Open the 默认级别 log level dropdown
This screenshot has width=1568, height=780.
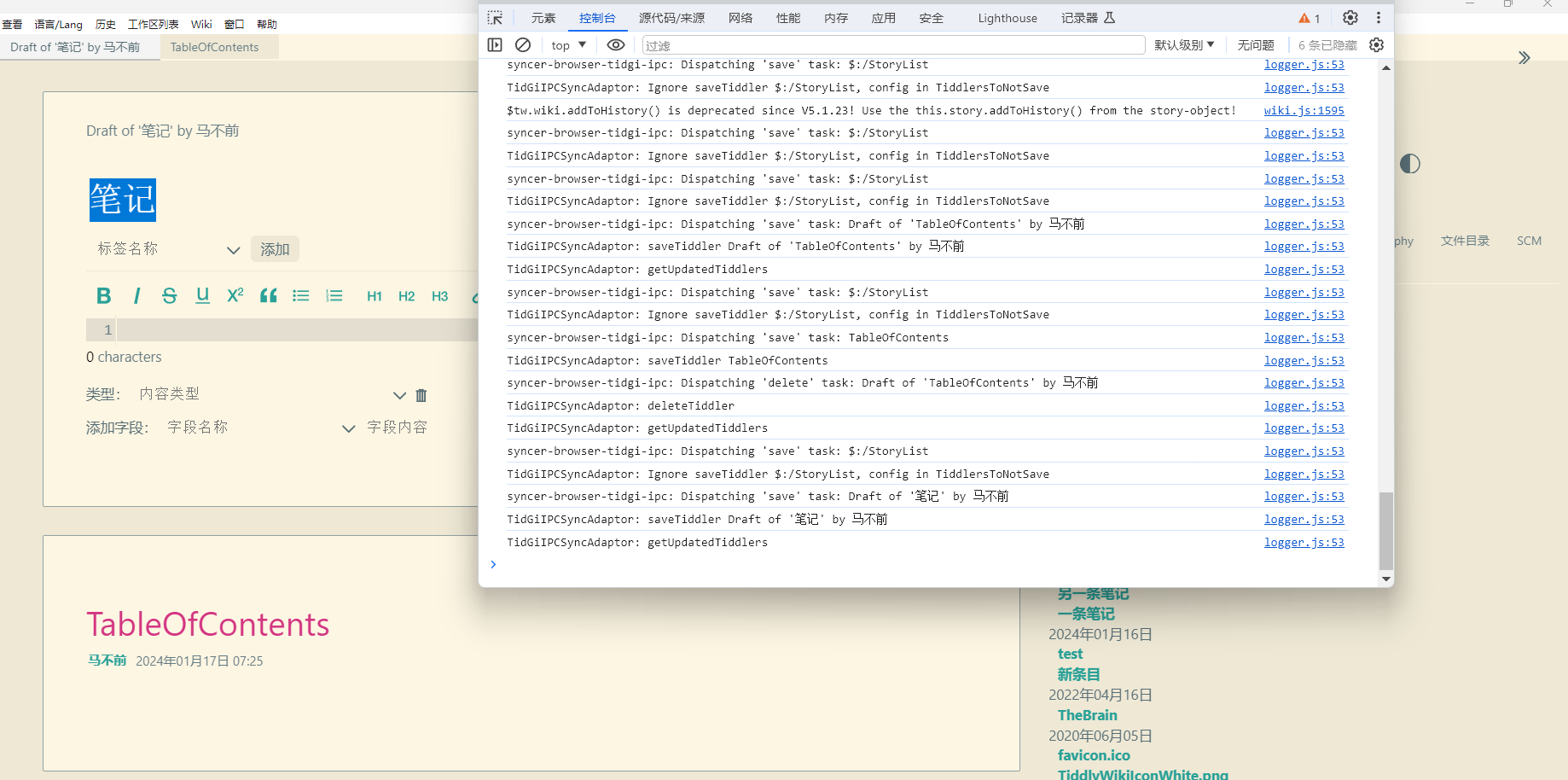tap(1184, 45)
